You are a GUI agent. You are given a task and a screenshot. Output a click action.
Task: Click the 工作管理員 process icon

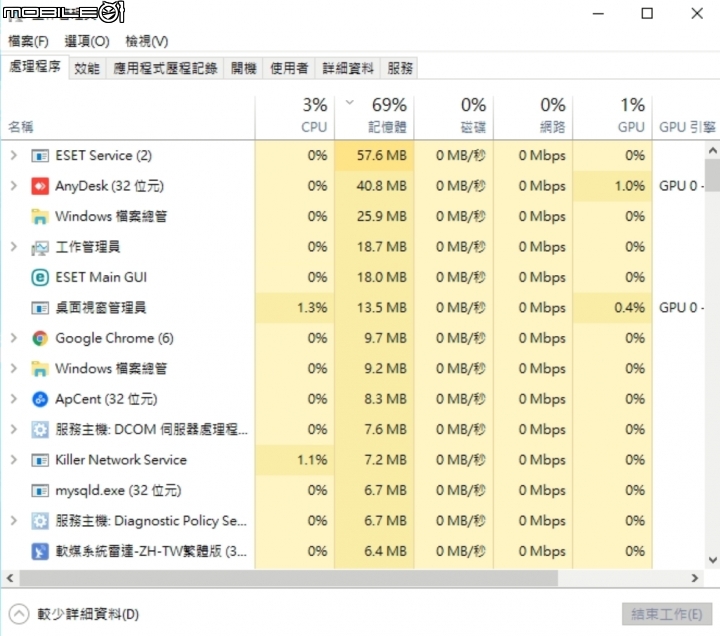[40, 248]
